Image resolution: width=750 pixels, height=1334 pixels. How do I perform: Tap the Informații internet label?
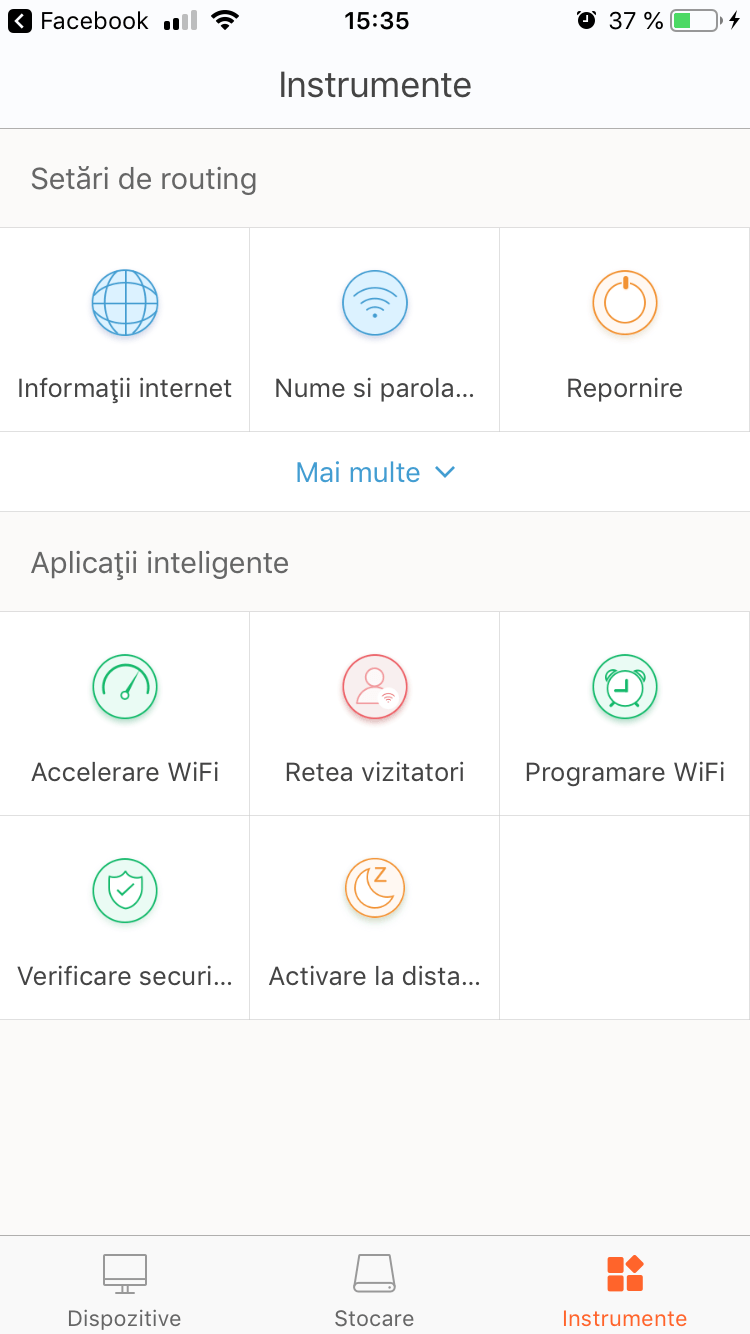pos(125,388)
